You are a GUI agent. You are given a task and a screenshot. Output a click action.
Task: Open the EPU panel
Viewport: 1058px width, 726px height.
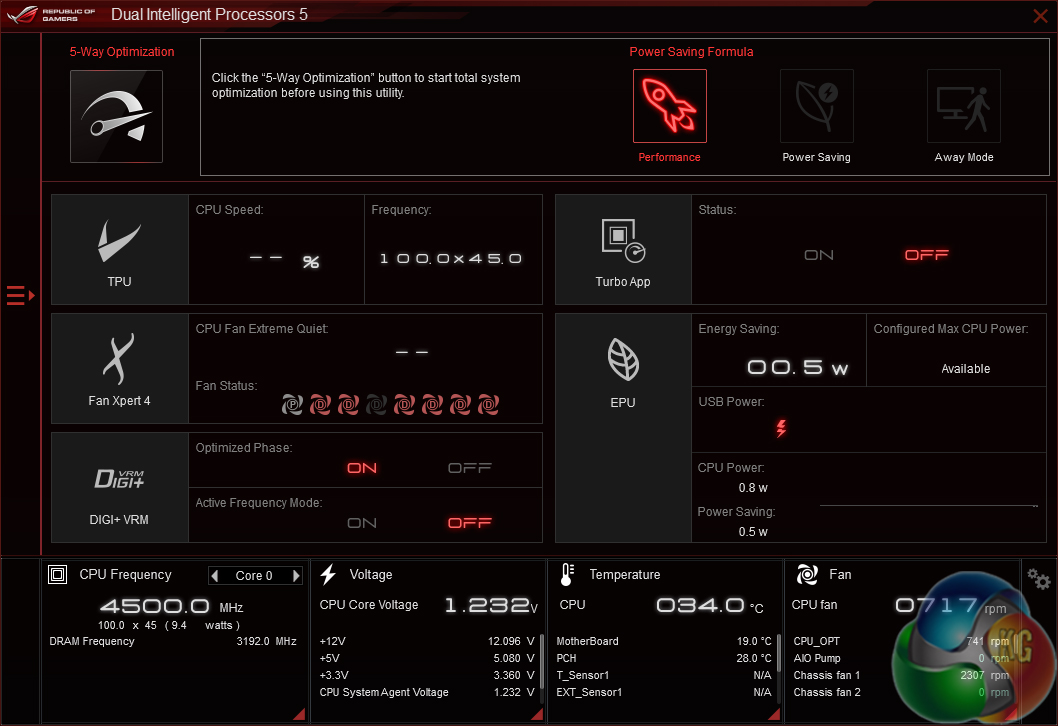[x=622, y=368]
